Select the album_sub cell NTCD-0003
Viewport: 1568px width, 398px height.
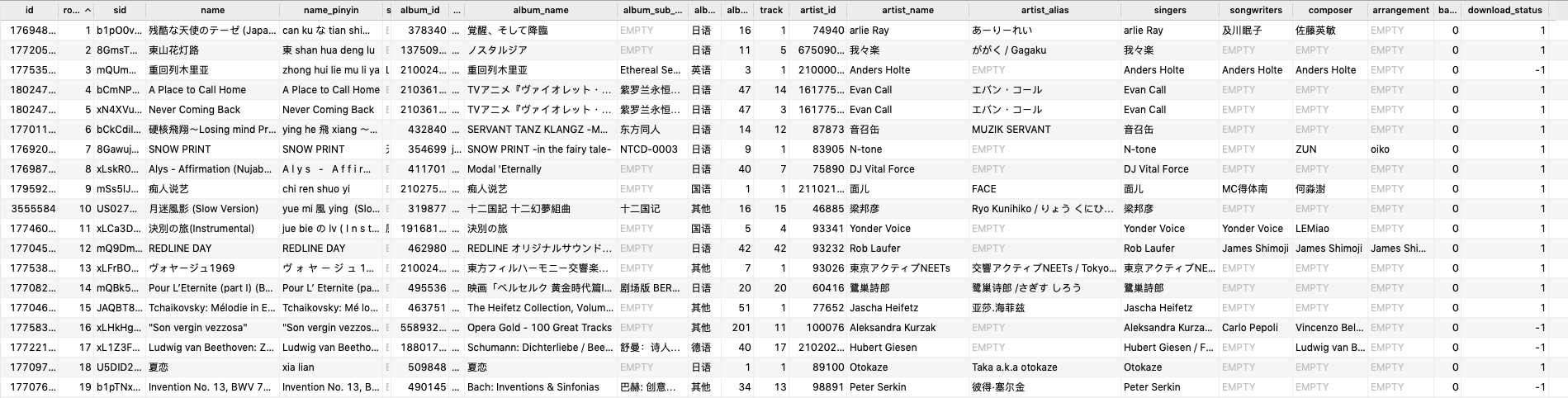(648, 149)
